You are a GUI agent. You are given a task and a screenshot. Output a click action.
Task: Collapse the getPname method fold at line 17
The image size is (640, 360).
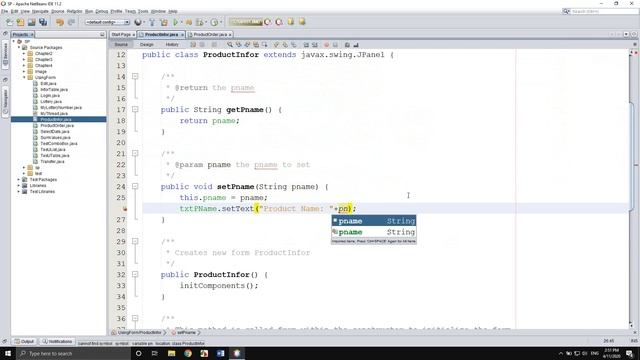[135, 109]
